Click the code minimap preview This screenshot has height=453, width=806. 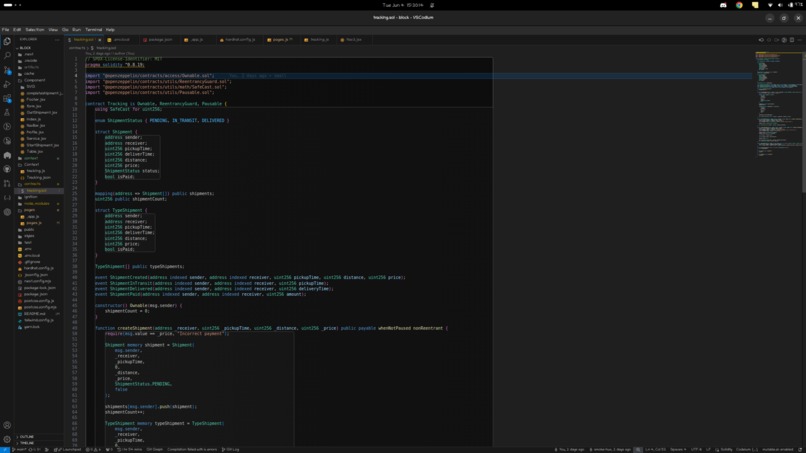click(x=778, y=103)
